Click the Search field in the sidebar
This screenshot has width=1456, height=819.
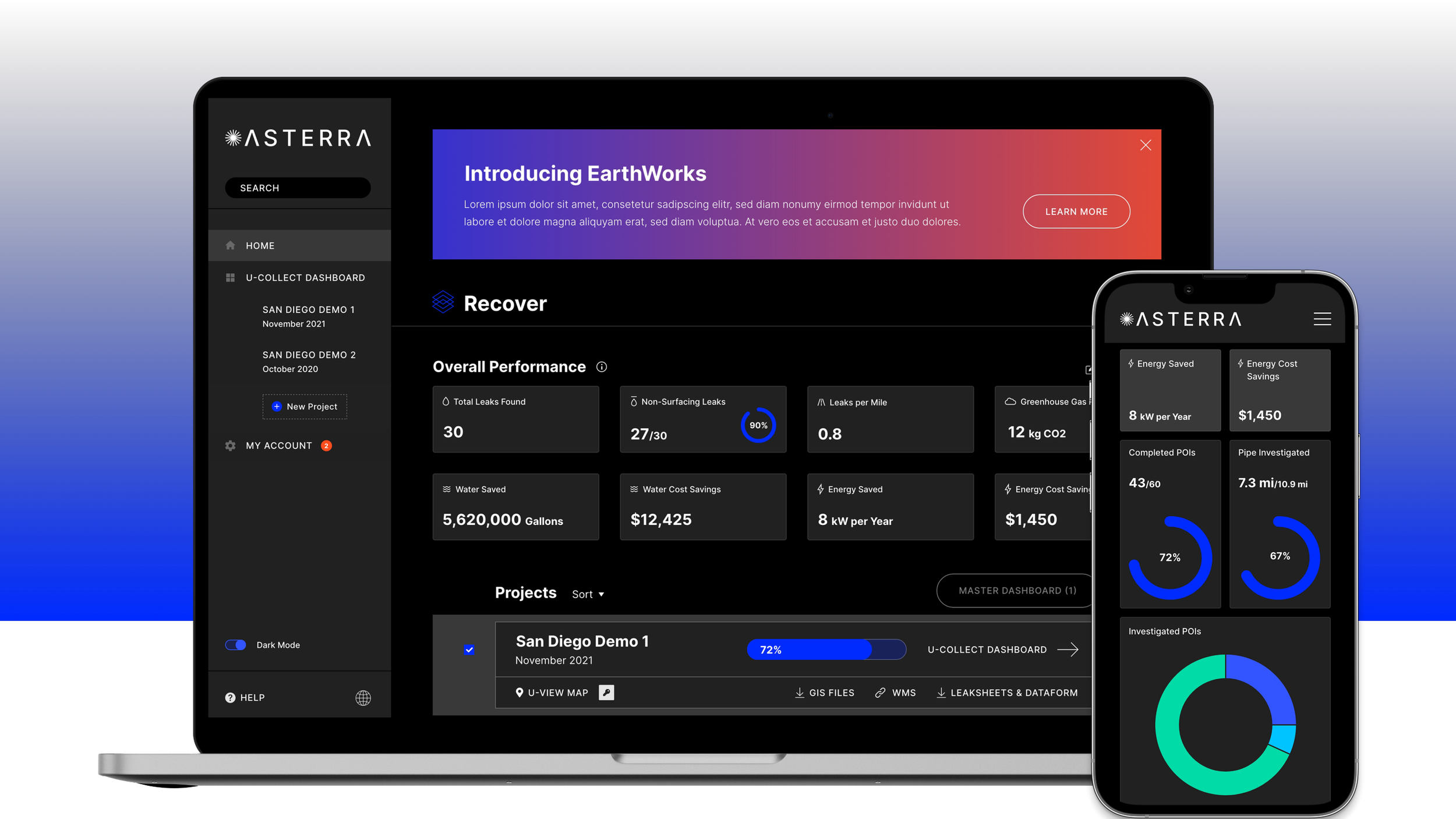click(297, 188)
